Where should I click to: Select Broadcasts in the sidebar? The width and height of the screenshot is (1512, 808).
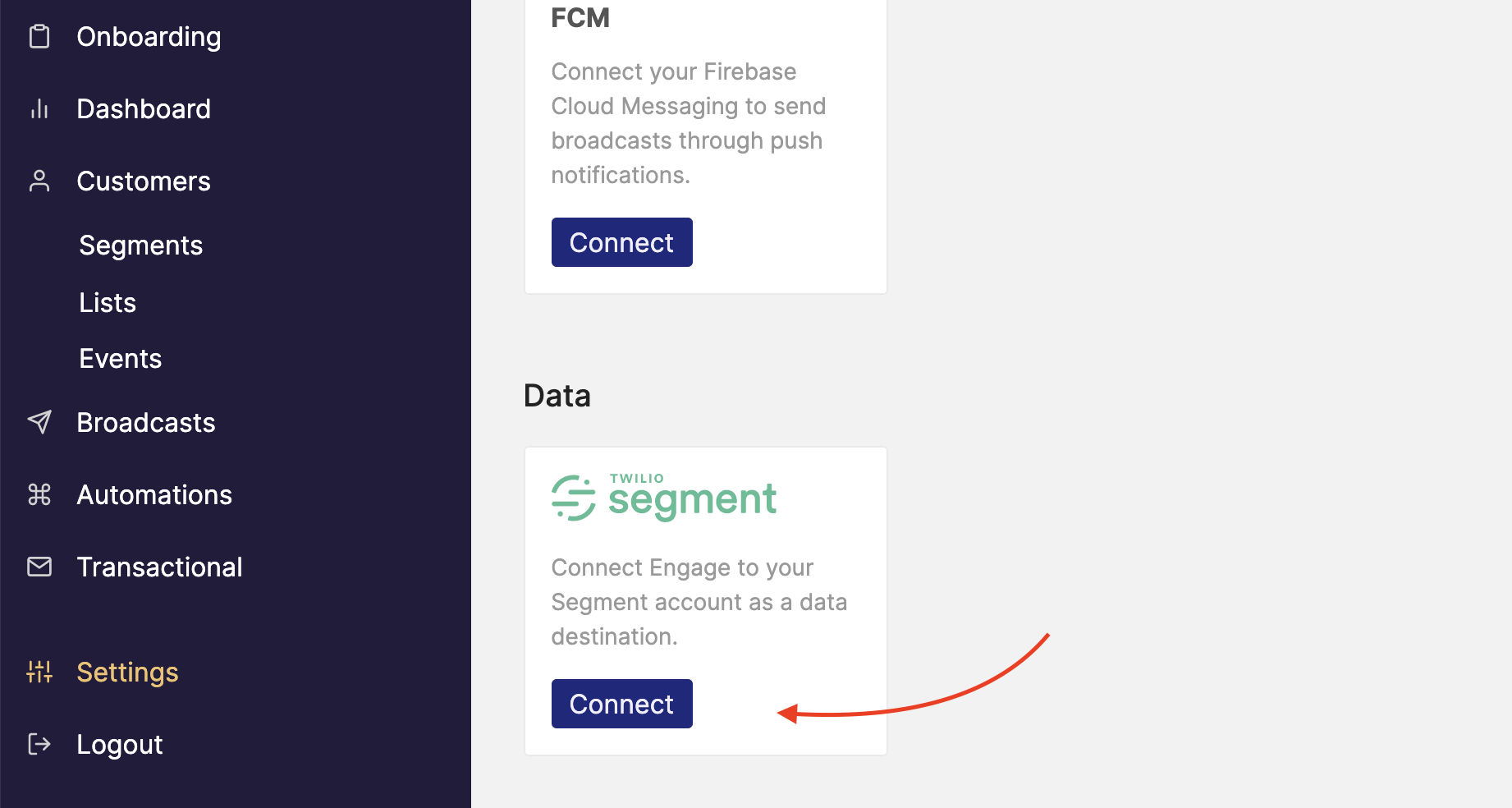[x=146, y=423]
